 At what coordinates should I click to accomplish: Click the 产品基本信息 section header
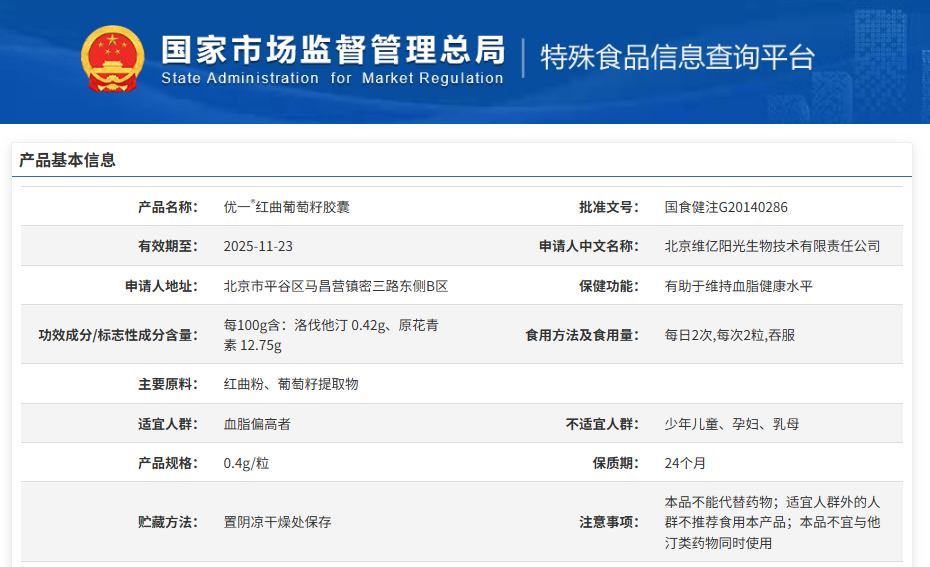[x=67, y=160]
